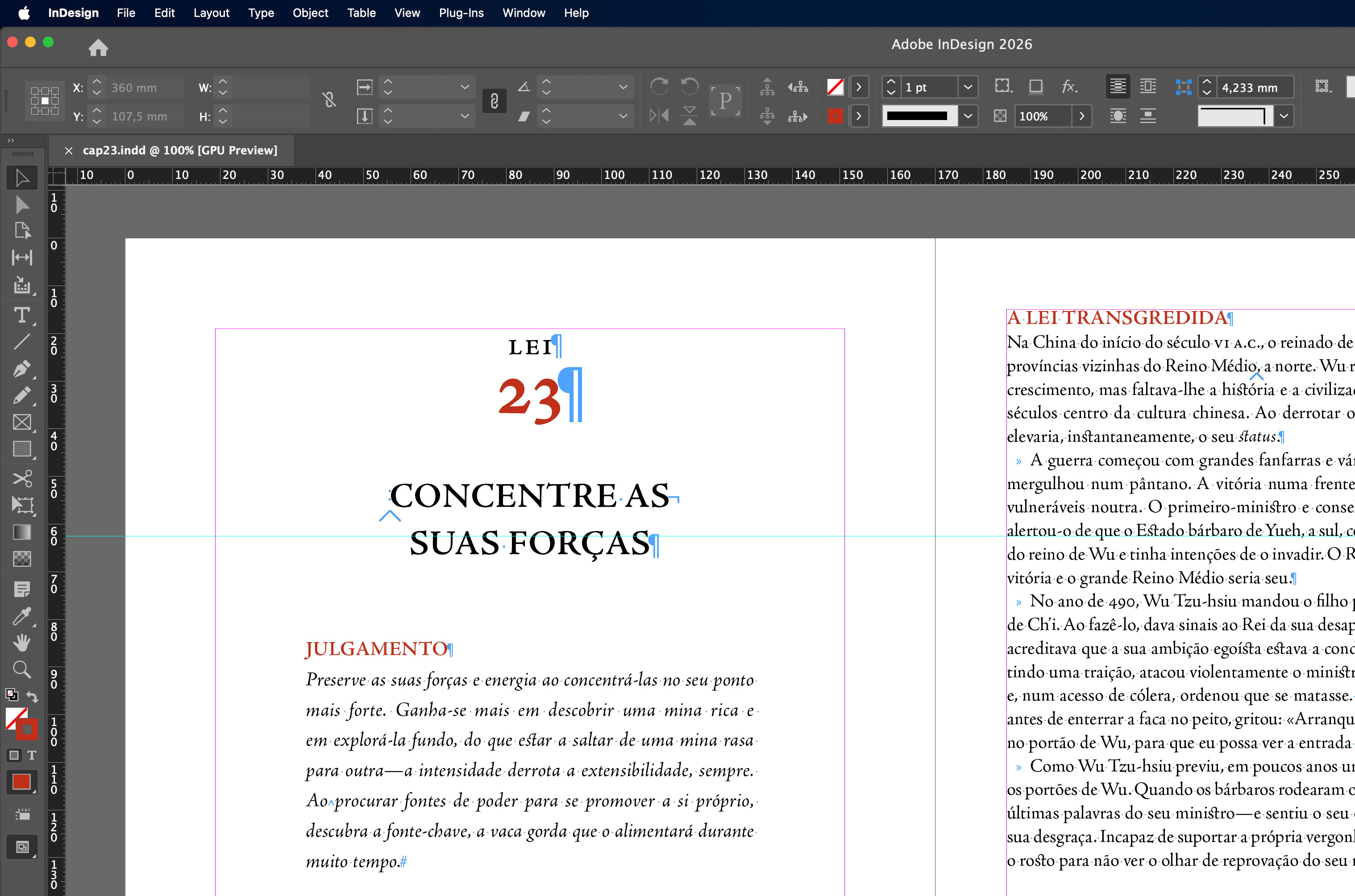Toggle formatting affects text button
The height and width of the screenshot is (896, 1355).
[32, 755]
